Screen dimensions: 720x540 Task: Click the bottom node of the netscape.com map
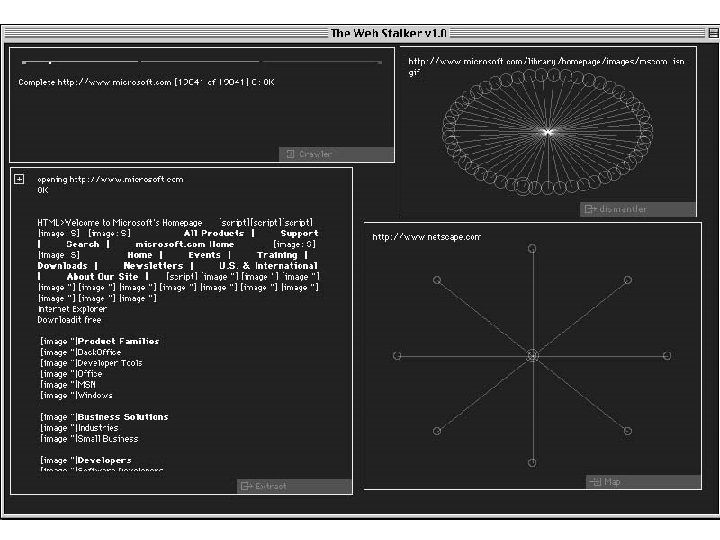tap(532, 462)
